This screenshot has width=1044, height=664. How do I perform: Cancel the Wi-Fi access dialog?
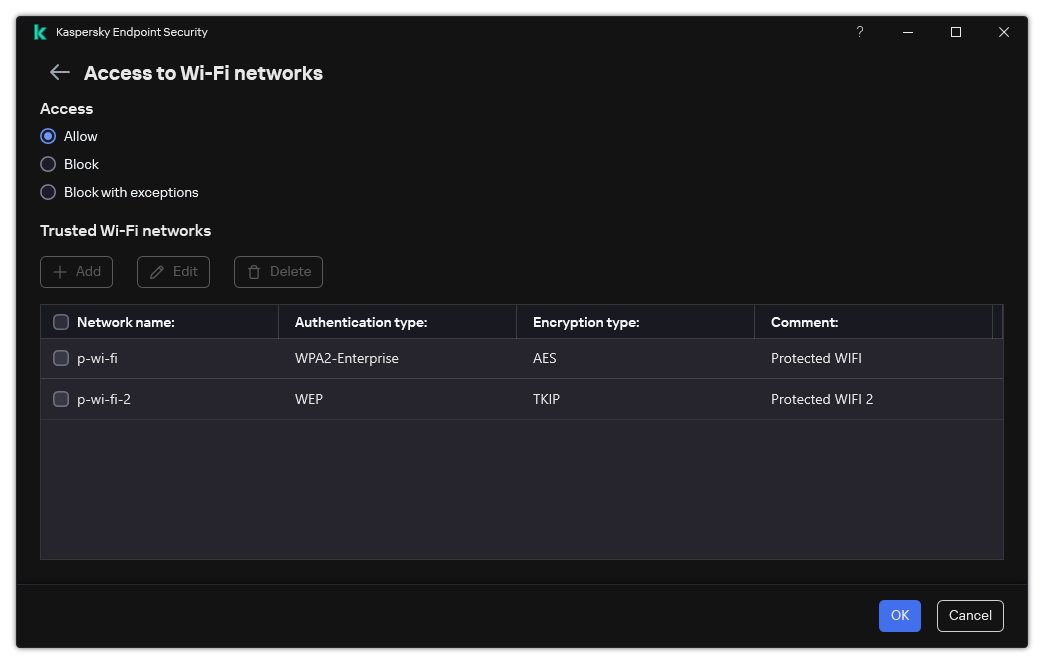point(969,616)
